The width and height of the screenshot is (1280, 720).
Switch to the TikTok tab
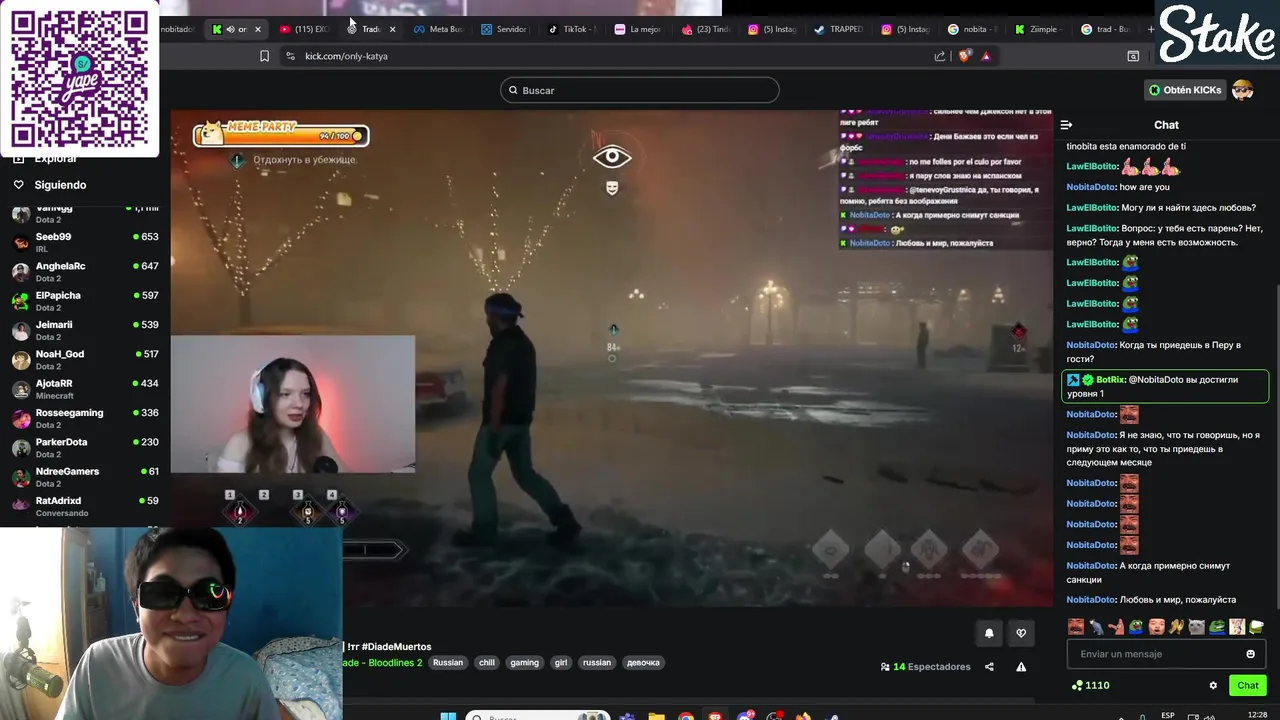pos(571,29)
